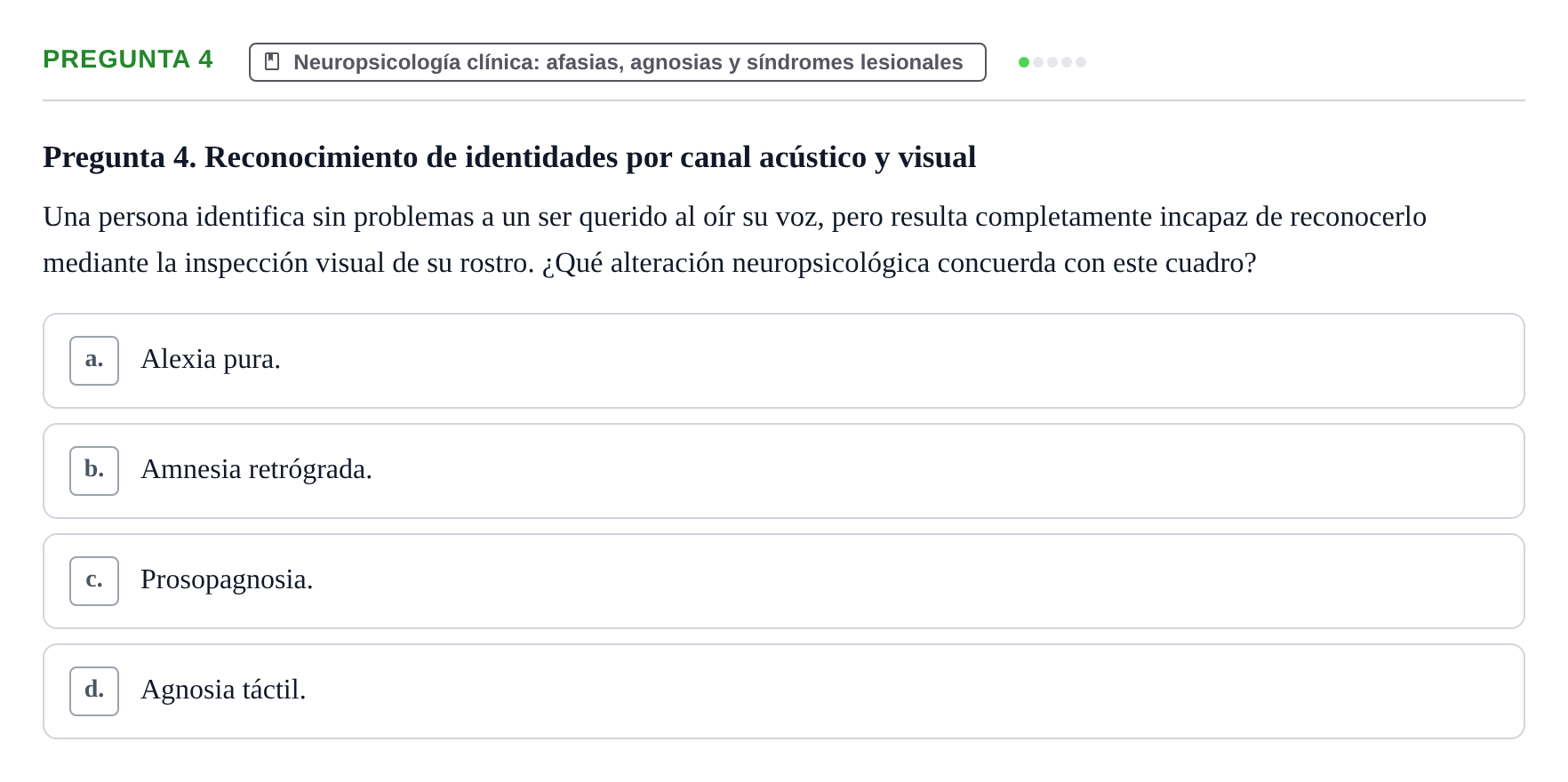Click the green first progress dot

(x=1024, y=62)
